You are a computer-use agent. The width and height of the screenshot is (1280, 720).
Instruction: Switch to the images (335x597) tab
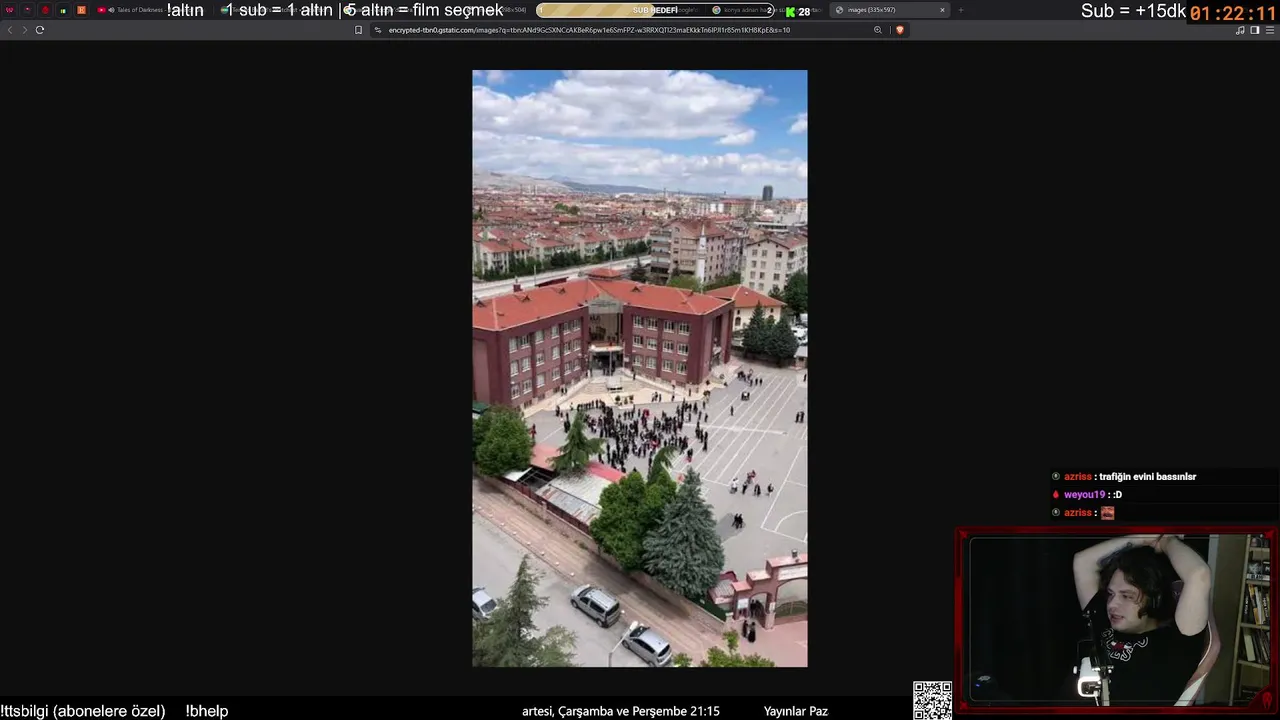890,10
